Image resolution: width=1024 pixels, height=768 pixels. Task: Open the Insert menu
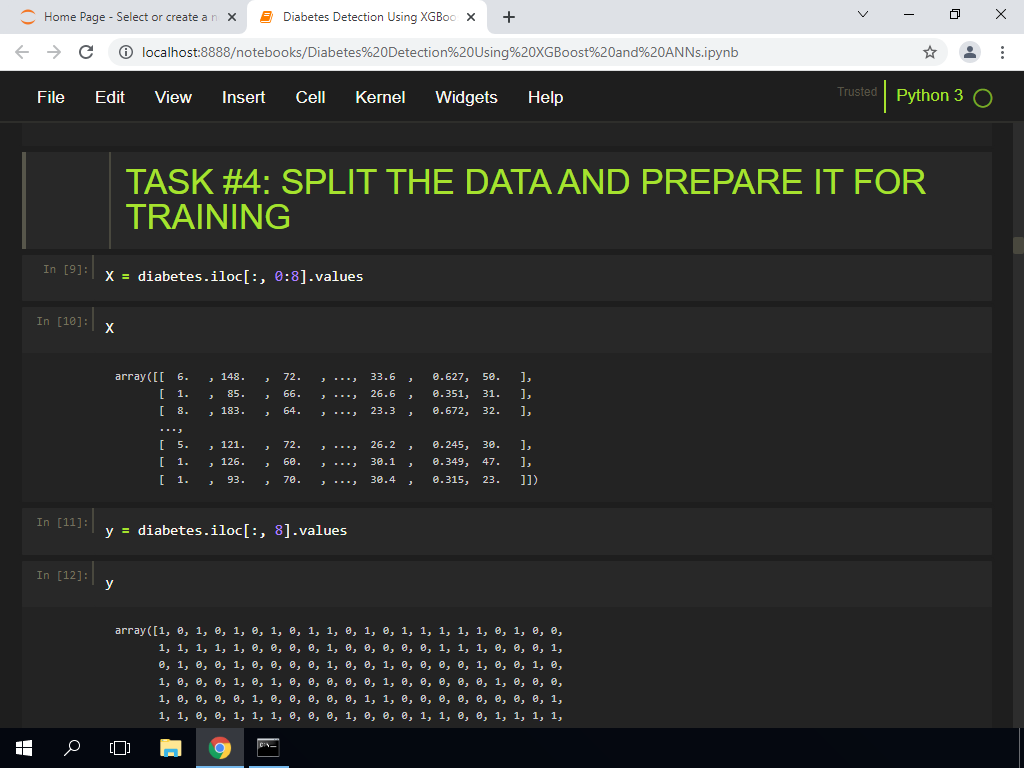[244, 97]
